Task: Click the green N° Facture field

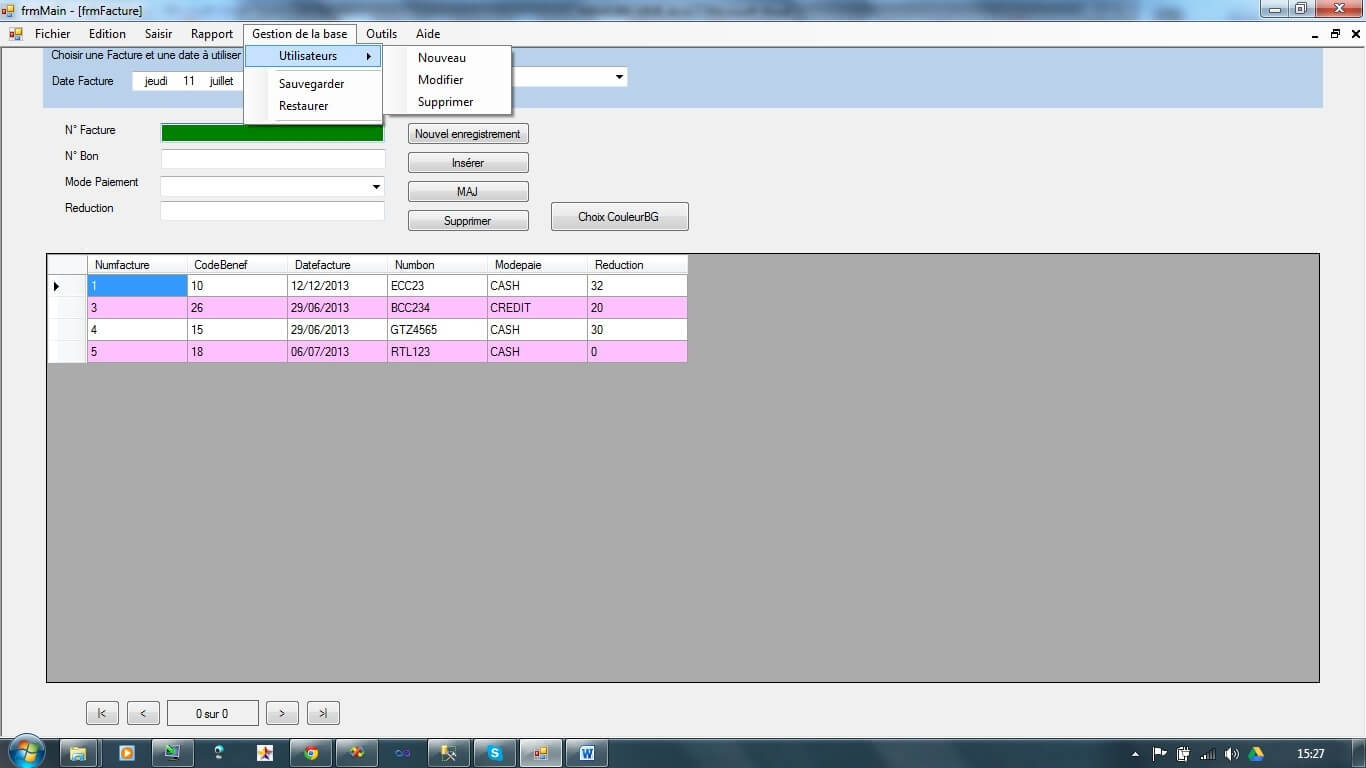Action: point(272,133)
